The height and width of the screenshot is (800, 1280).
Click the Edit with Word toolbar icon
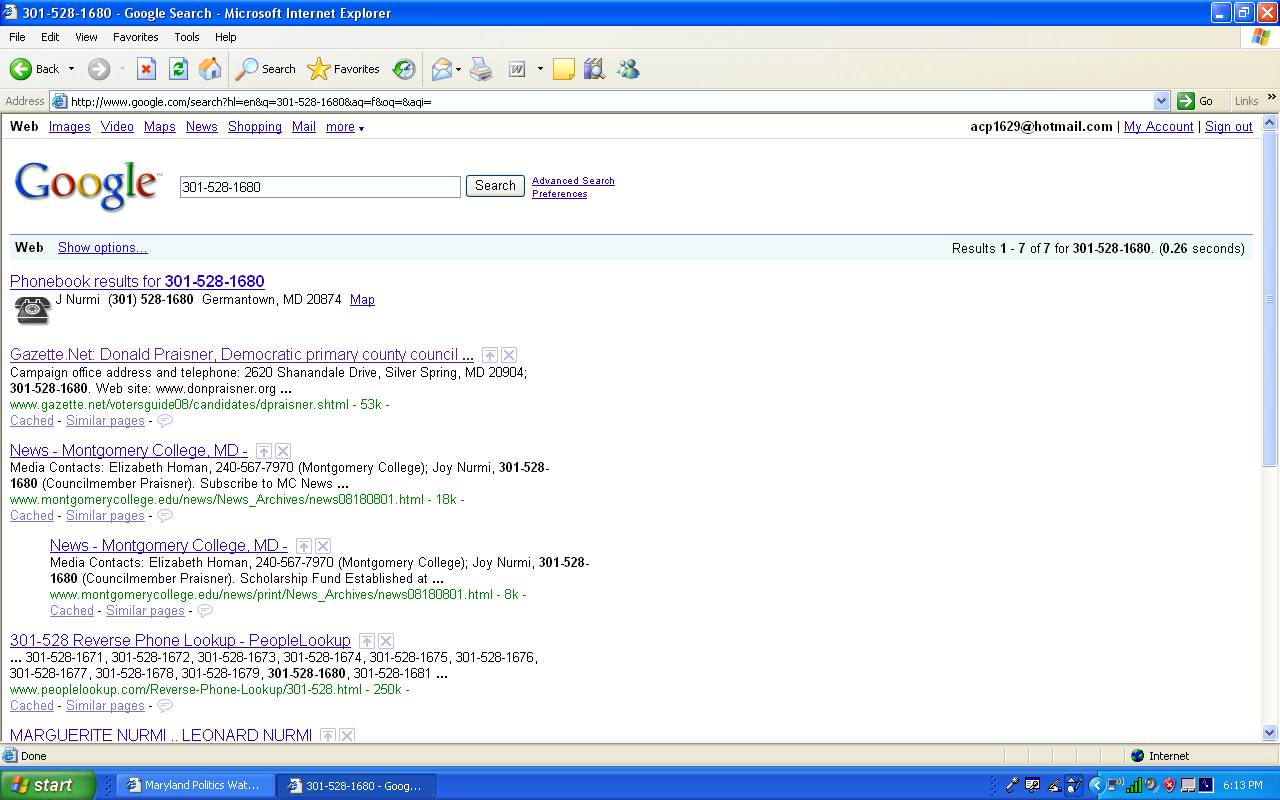point(517,69)
